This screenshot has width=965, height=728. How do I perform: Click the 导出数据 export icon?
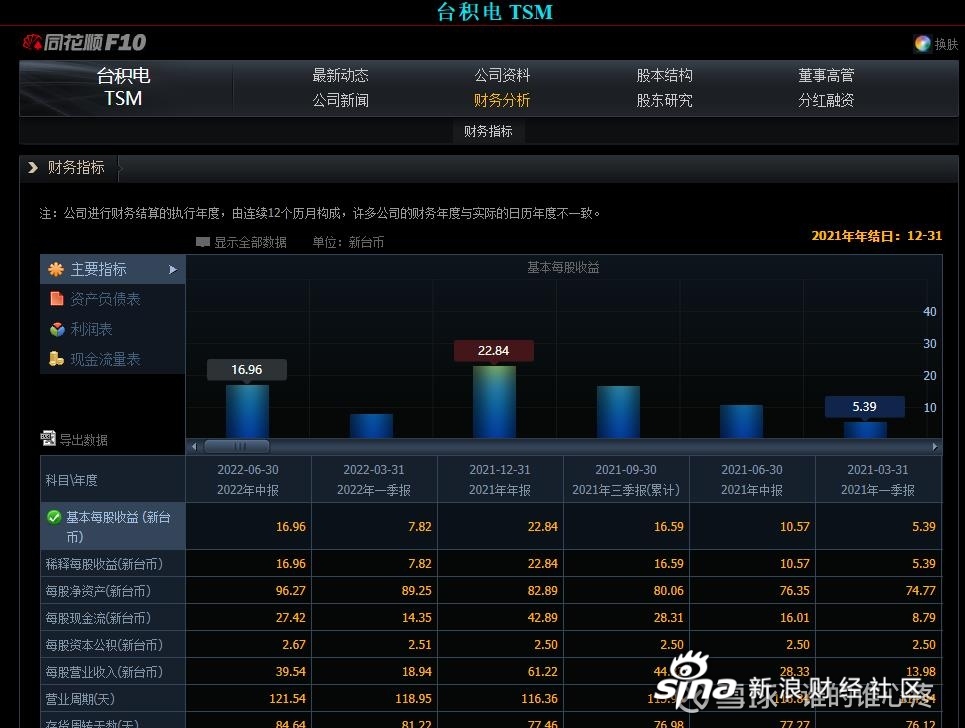click(x=48, y=438)
